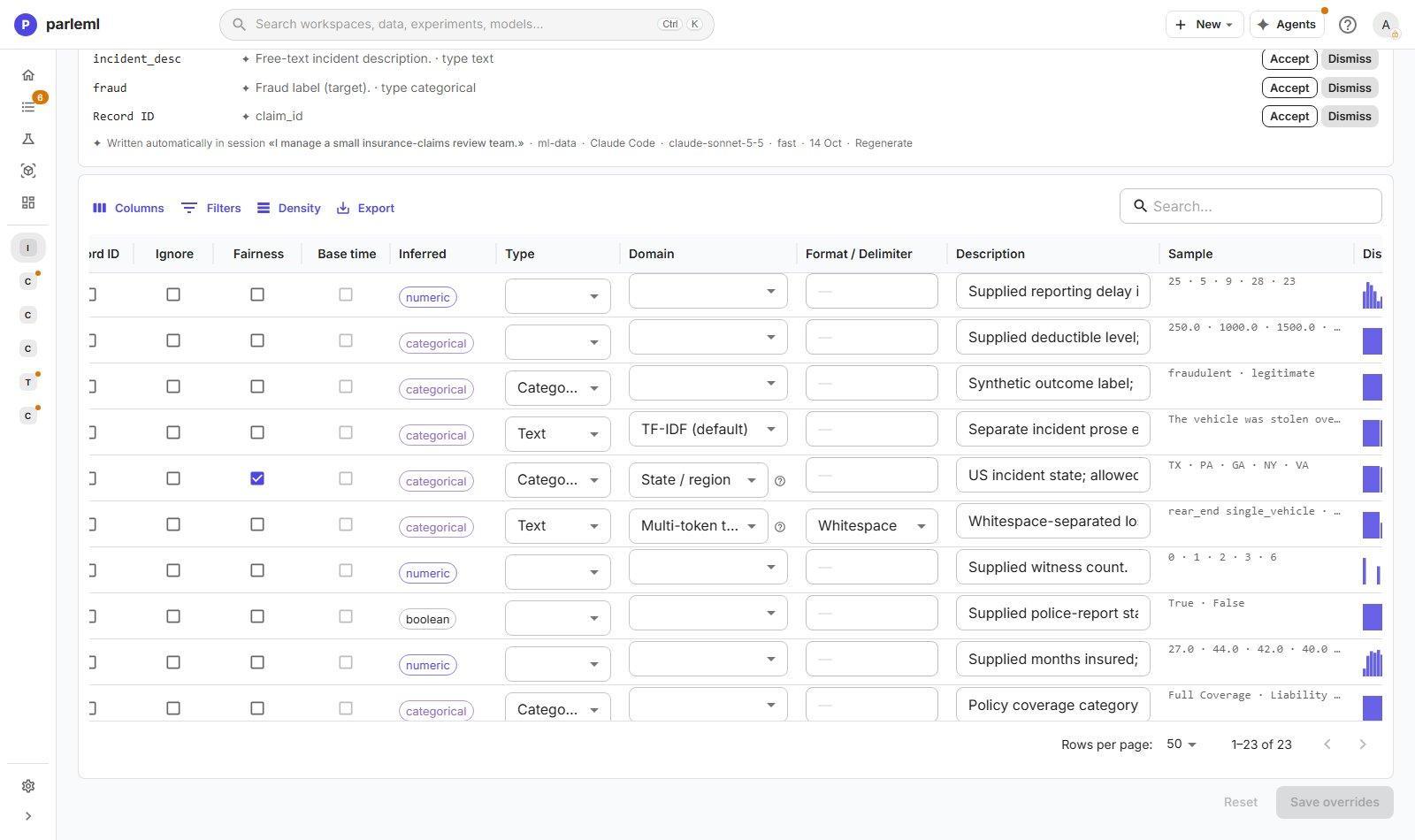Edit Format field for TF-IDF row
This screenshot has height=840, width=1415.
872,429
